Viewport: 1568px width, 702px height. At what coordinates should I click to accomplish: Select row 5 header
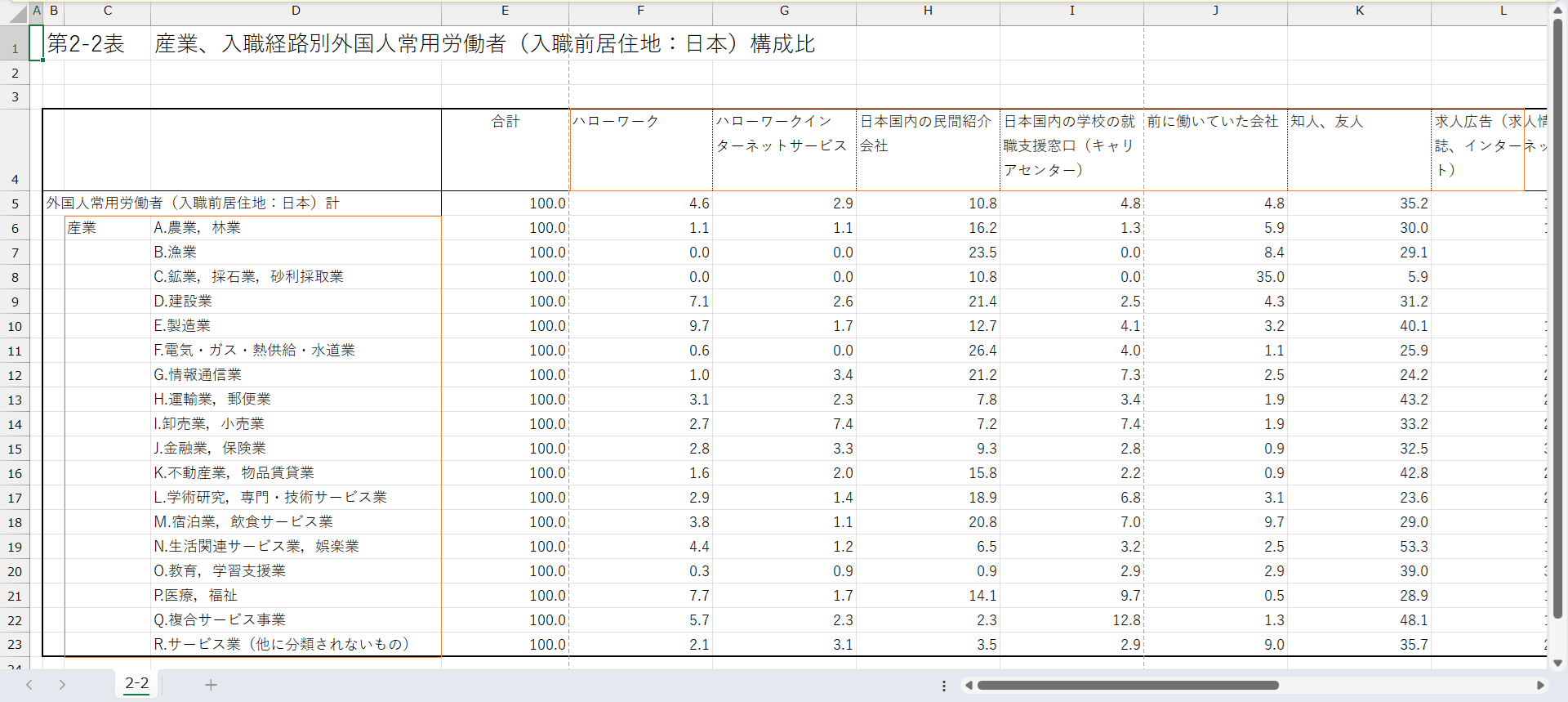tap(15, 203)
